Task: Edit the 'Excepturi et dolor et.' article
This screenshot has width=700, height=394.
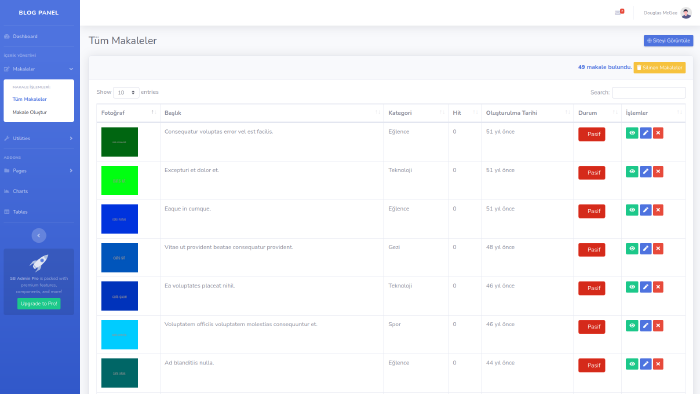Action: [645, 172]
